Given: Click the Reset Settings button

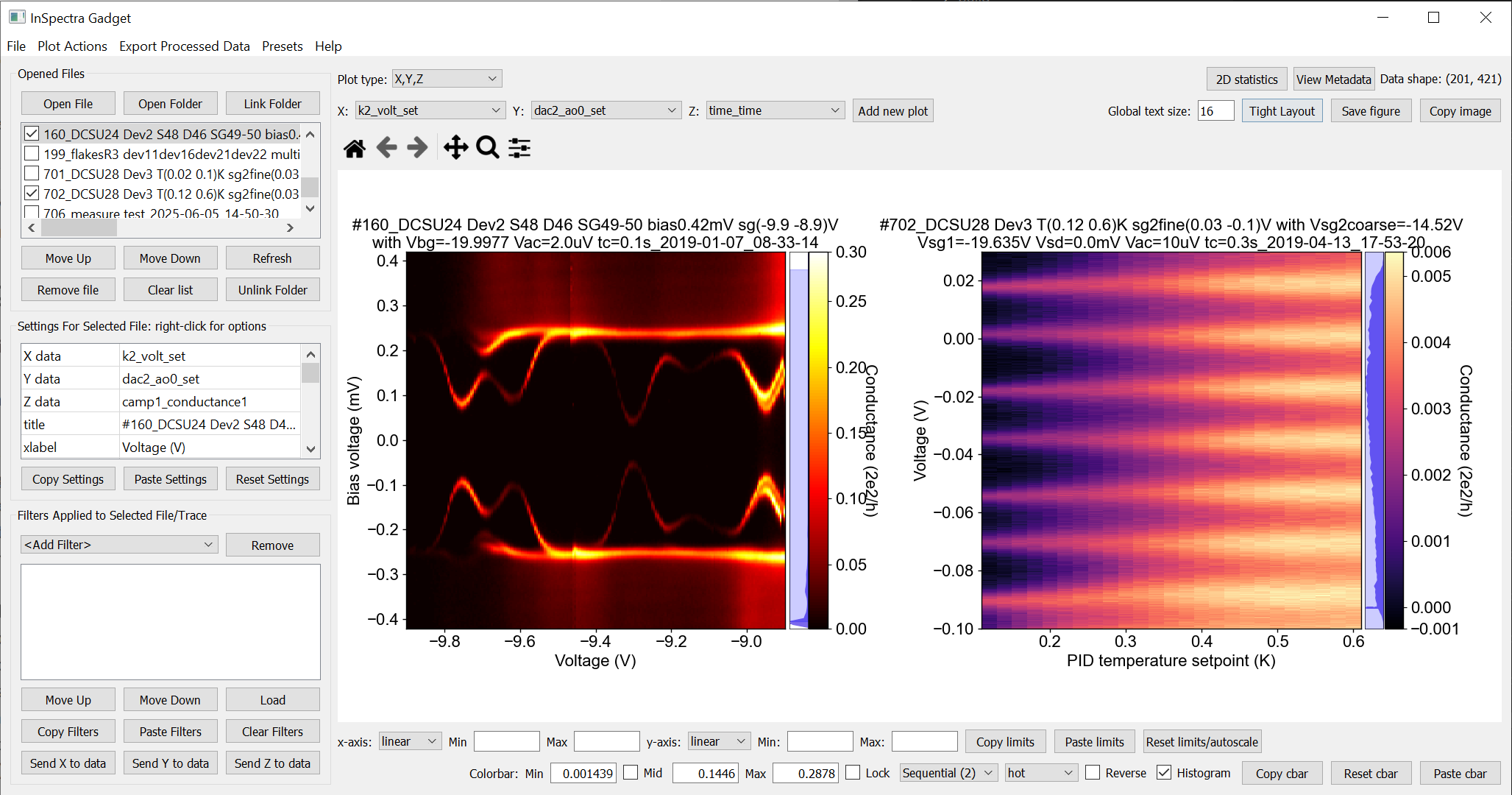Looking at the screenshot, I should pos(272,479).
